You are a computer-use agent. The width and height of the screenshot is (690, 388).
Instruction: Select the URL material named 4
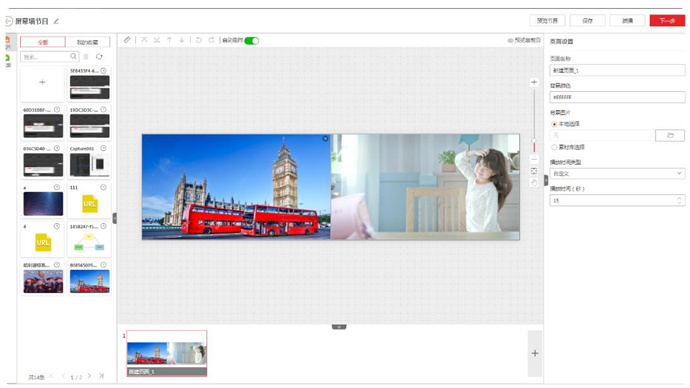[43, 242]
